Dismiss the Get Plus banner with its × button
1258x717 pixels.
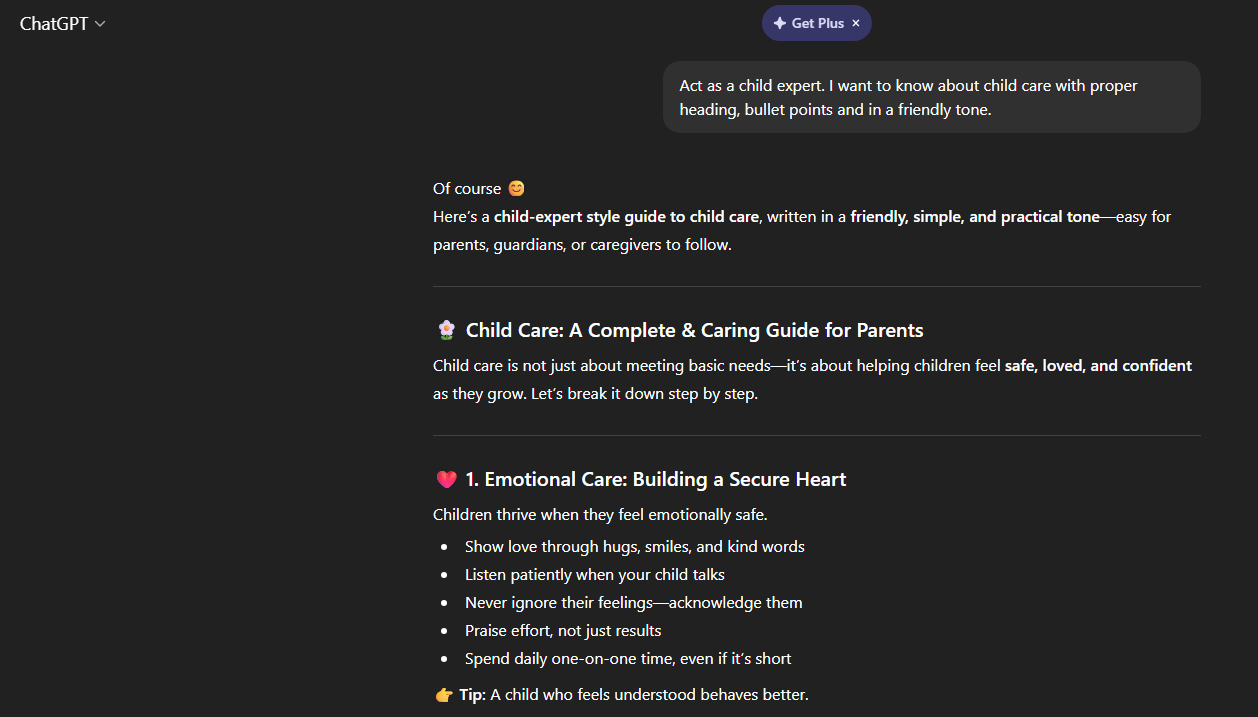pyautogui.click(x=856, y=22)
